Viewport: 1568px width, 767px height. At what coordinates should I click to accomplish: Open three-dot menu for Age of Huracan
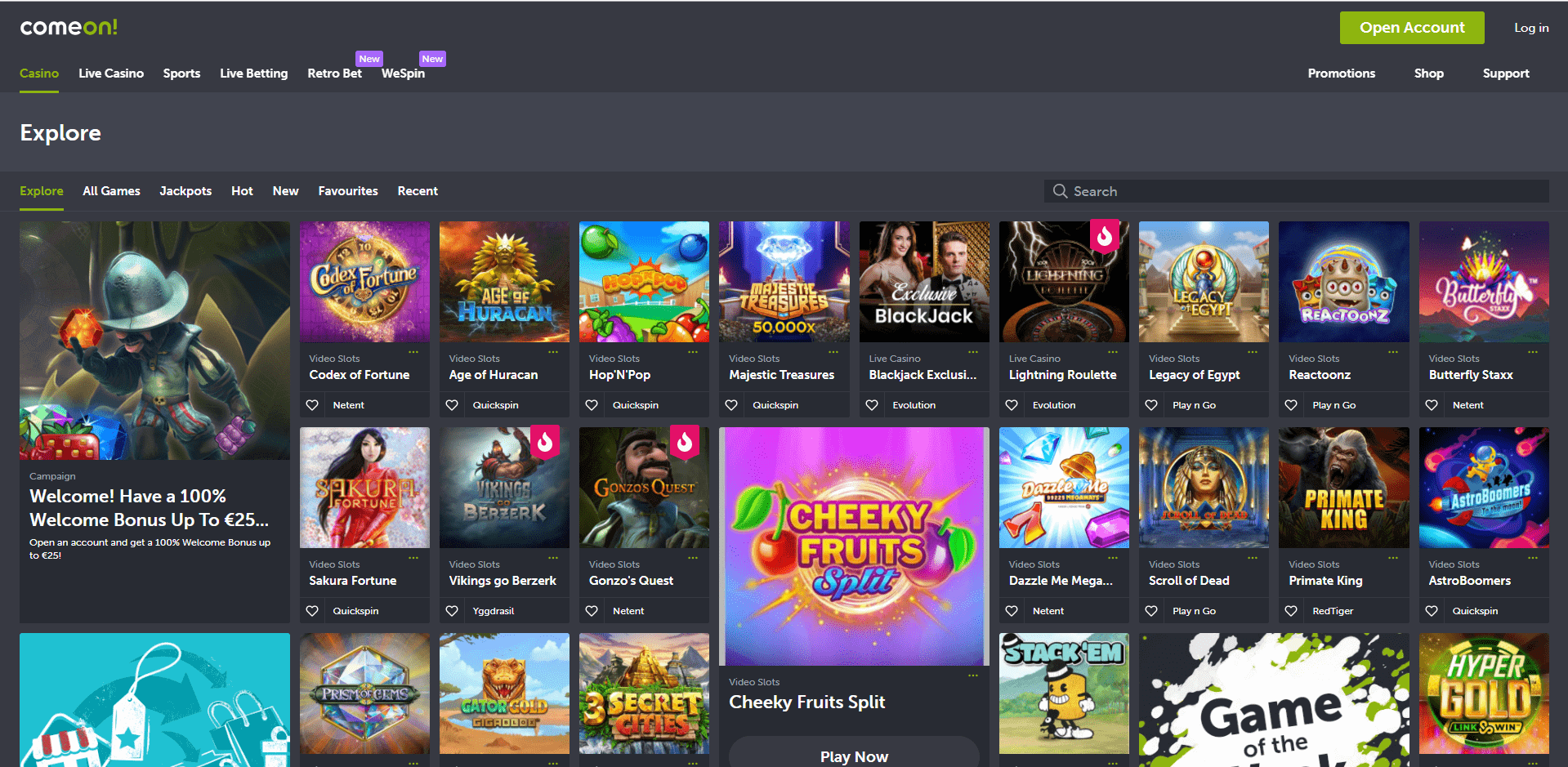pos(553,352)
